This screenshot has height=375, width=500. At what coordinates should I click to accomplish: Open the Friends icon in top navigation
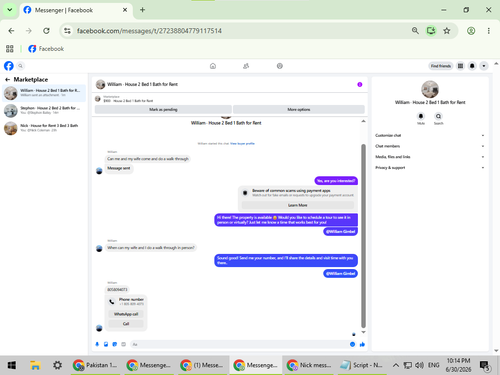[246, 66]
